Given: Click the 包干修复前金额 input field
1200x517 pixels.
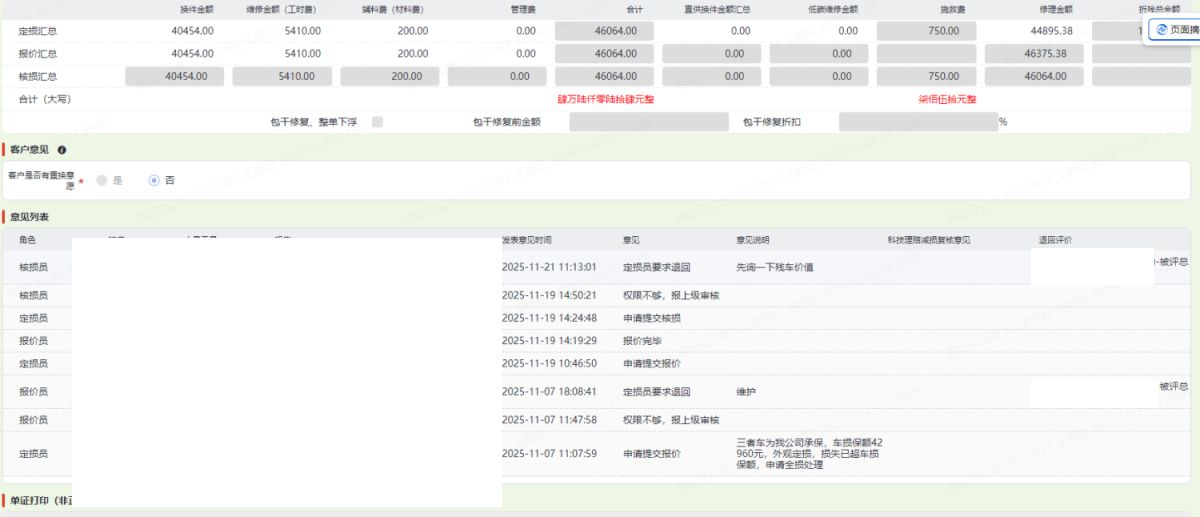Looking at the screenshot, I should point(648,122).
